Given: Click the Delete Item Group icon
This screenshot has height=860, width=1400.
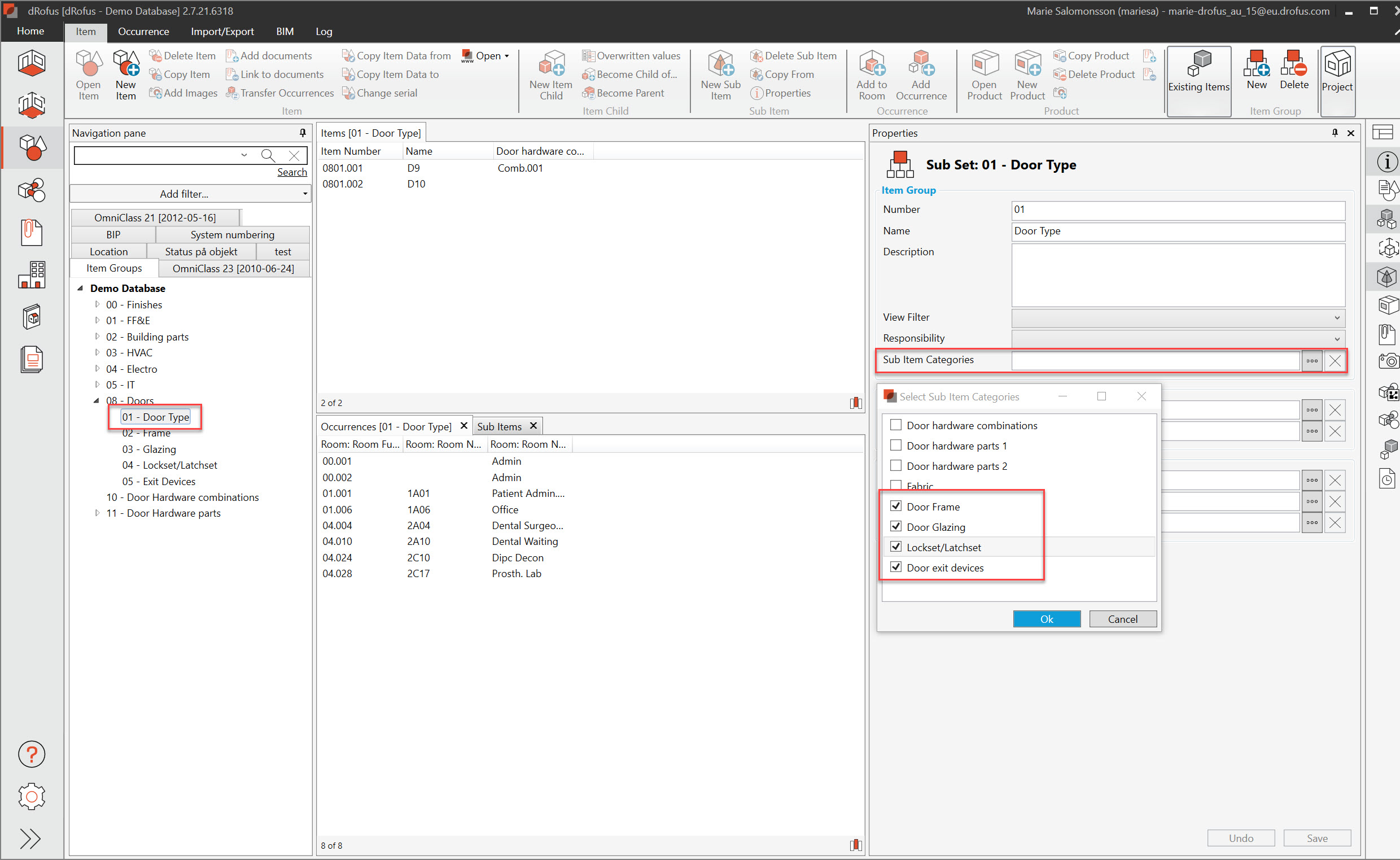Looking at the screenshot, I should (1294, 69).
